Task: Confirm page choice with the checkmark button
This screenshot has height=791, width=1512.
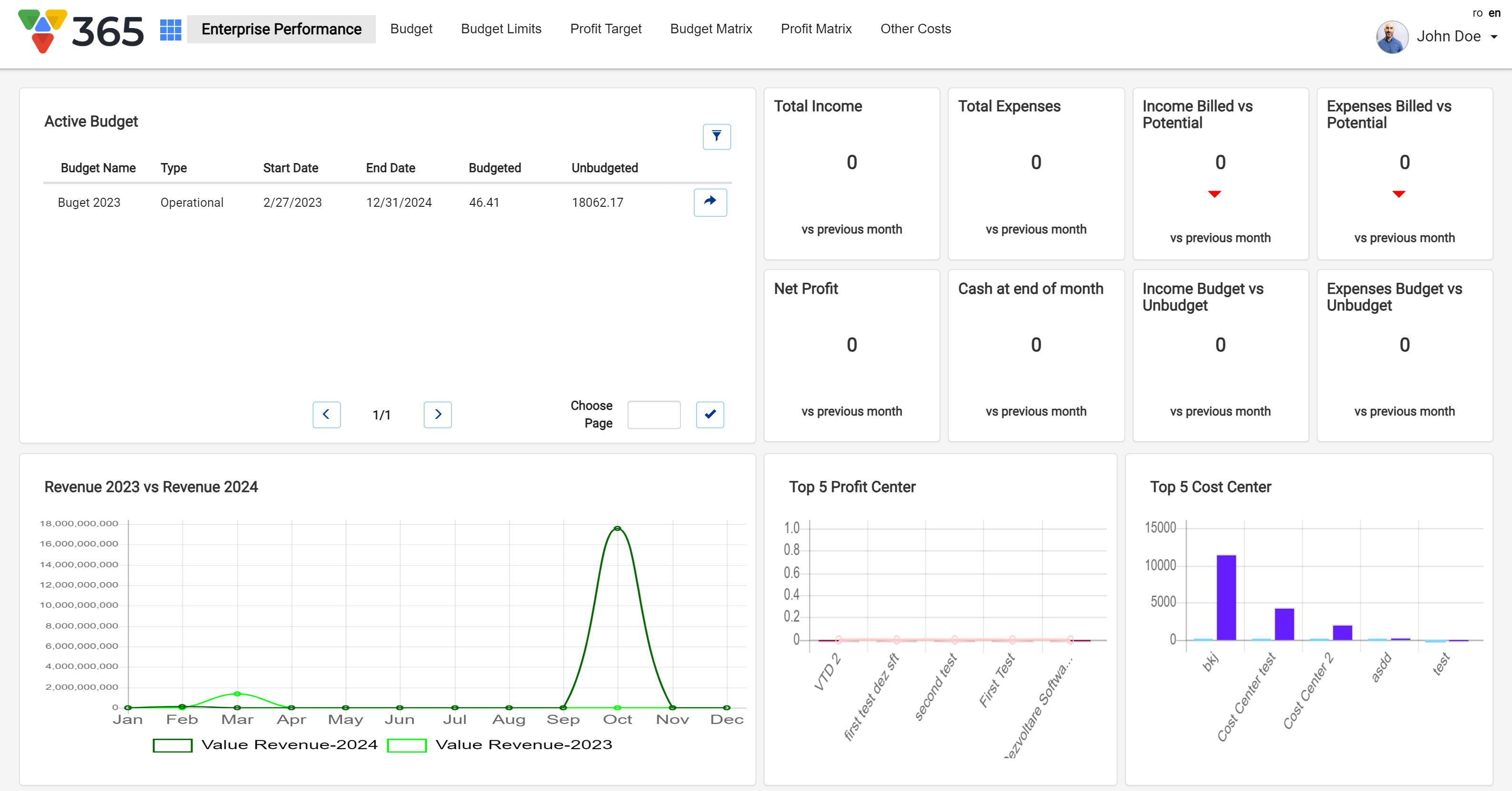Action: tap(709, 415)
